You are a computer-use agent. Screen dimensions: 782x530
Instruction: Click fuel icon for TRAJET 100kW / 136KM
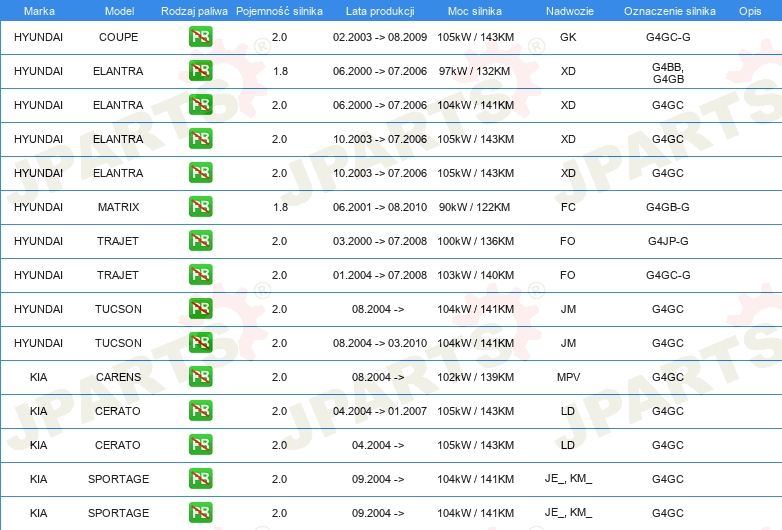point(200,241)
